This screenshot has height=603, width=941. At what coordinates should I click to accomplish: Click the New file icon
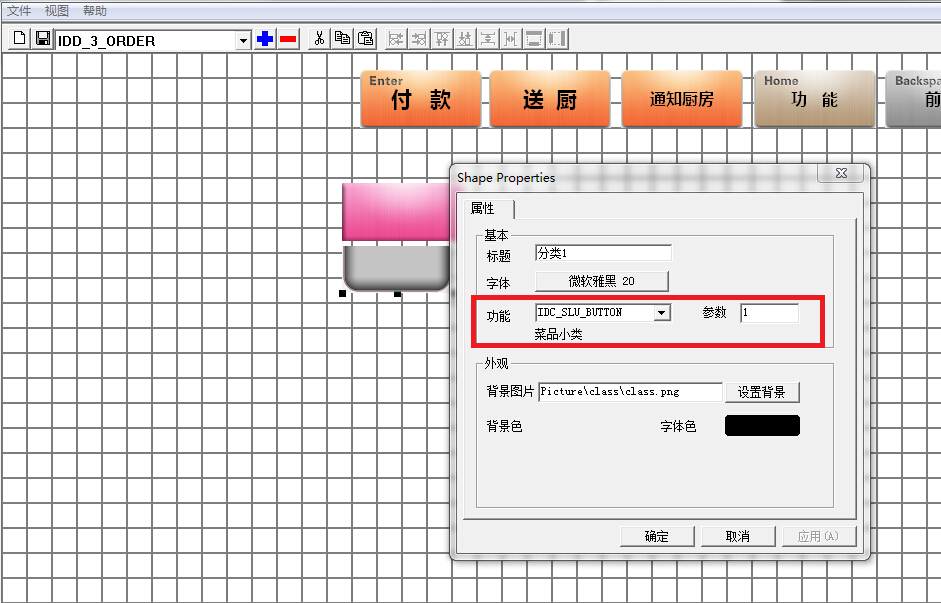click(19, 39)
